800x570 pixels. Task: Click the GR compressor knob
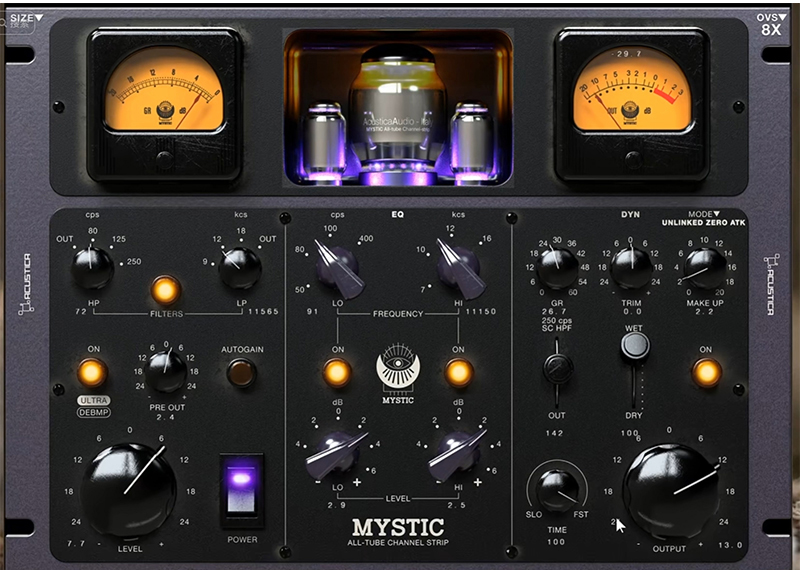557,267
